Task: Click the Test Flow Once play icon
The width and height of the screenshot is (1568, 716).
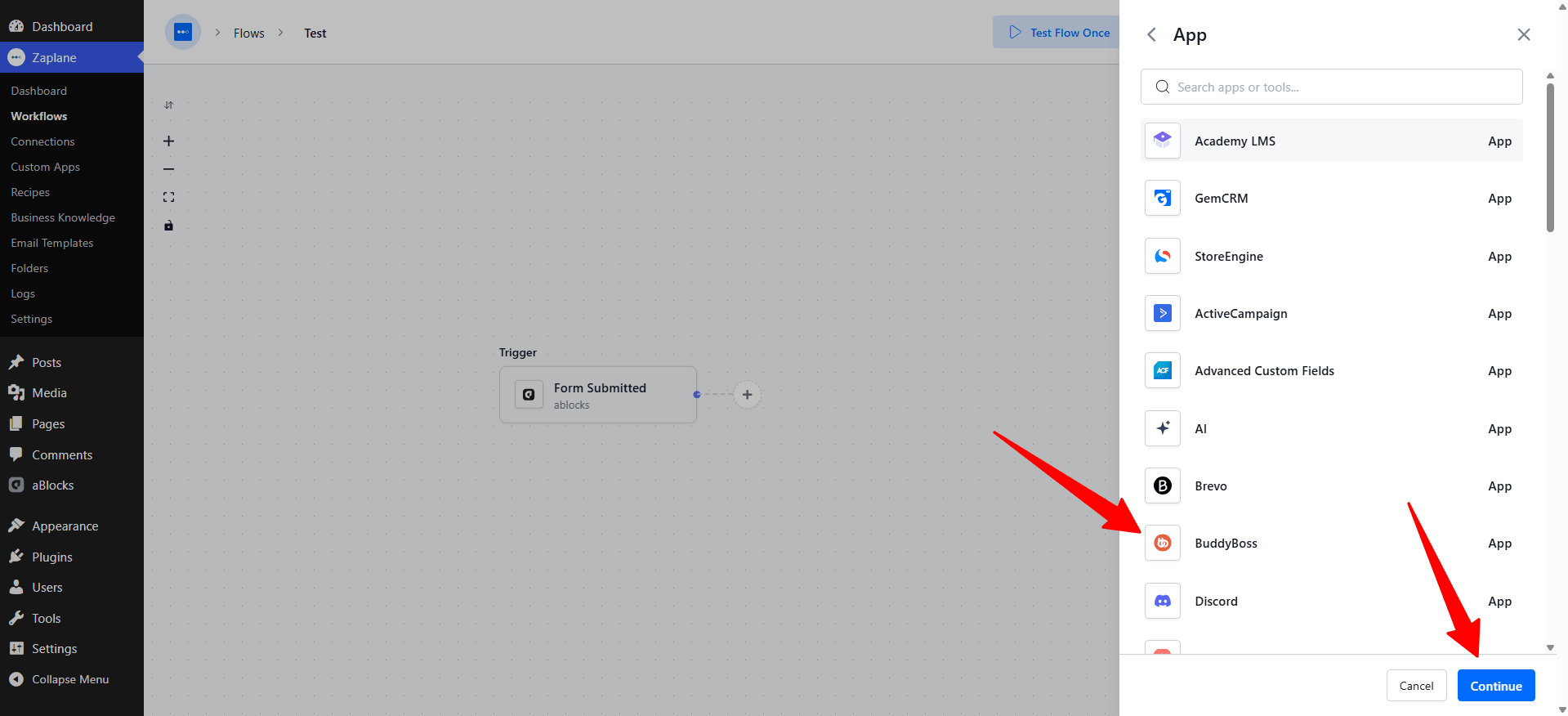Action: point(1016,32)
